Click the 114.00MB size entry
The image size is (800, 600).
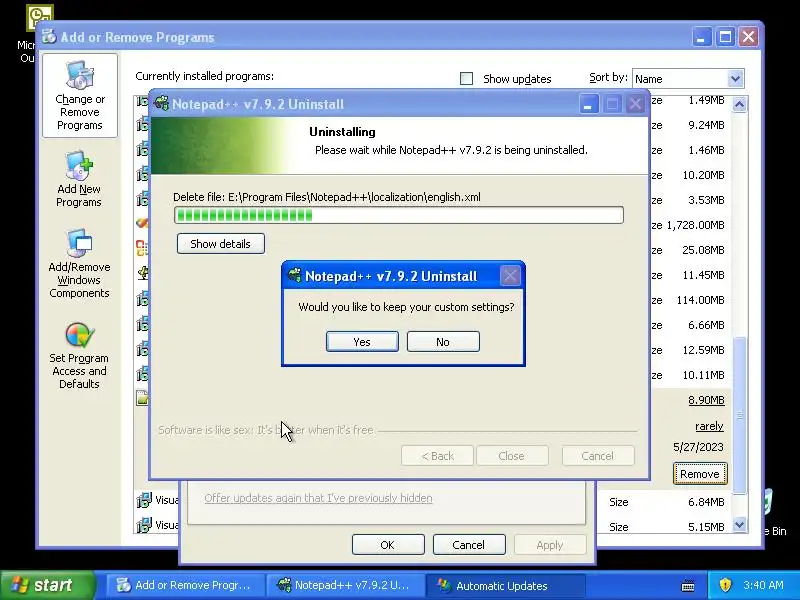click(700, 300)
